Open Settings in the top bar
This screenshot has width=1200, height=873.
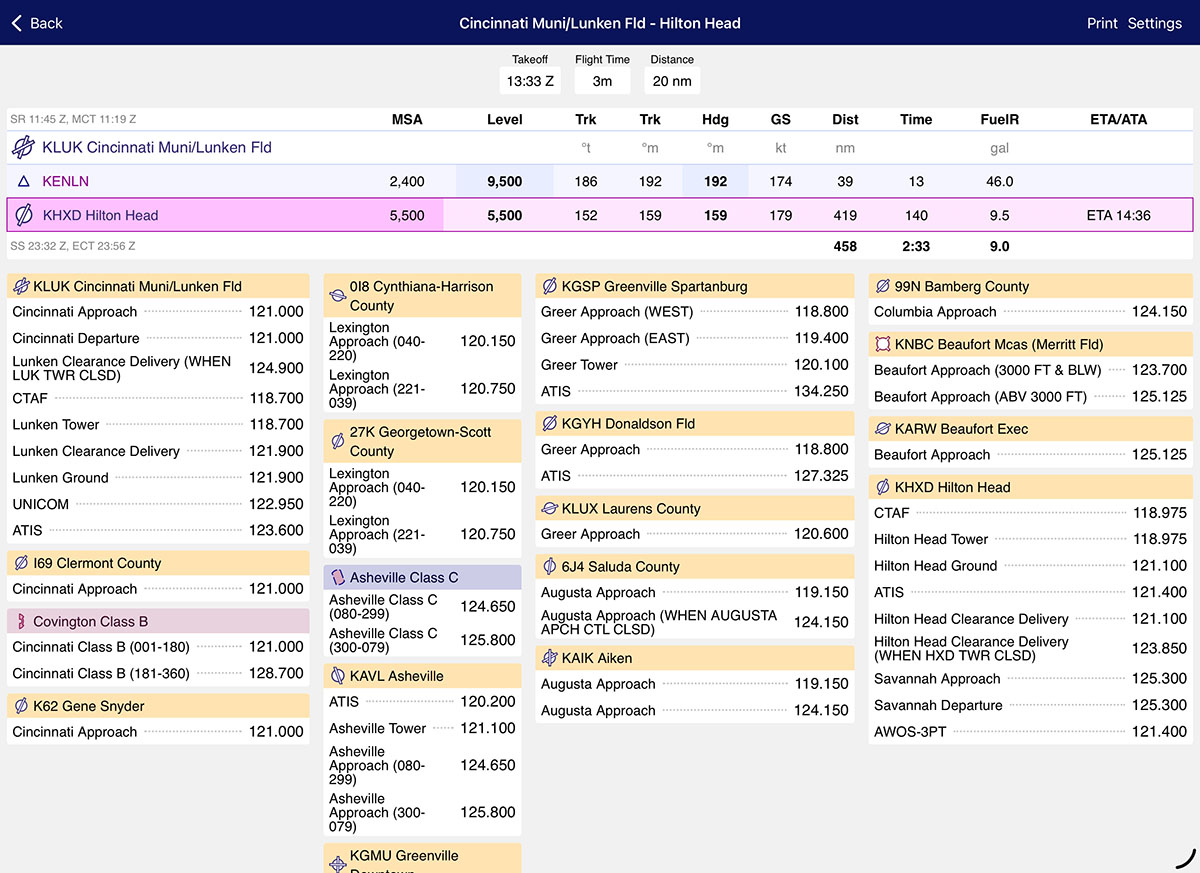click(x=1154, y=23)
